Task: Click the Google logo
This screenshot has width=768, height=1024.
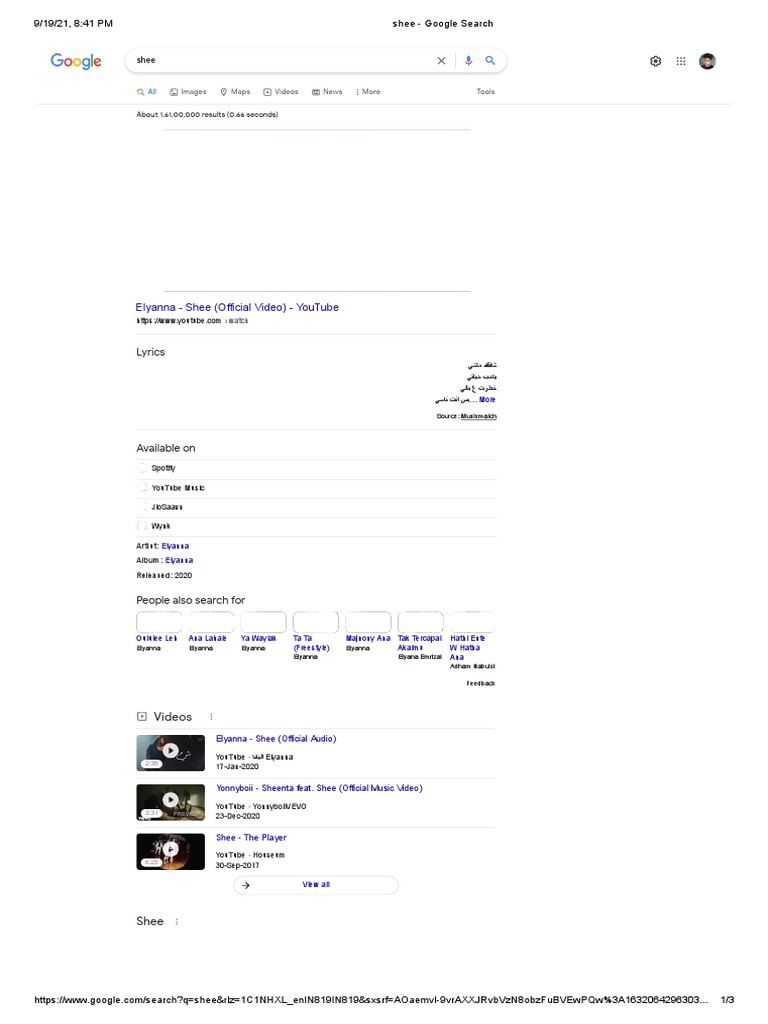Action: coord(76,61)
